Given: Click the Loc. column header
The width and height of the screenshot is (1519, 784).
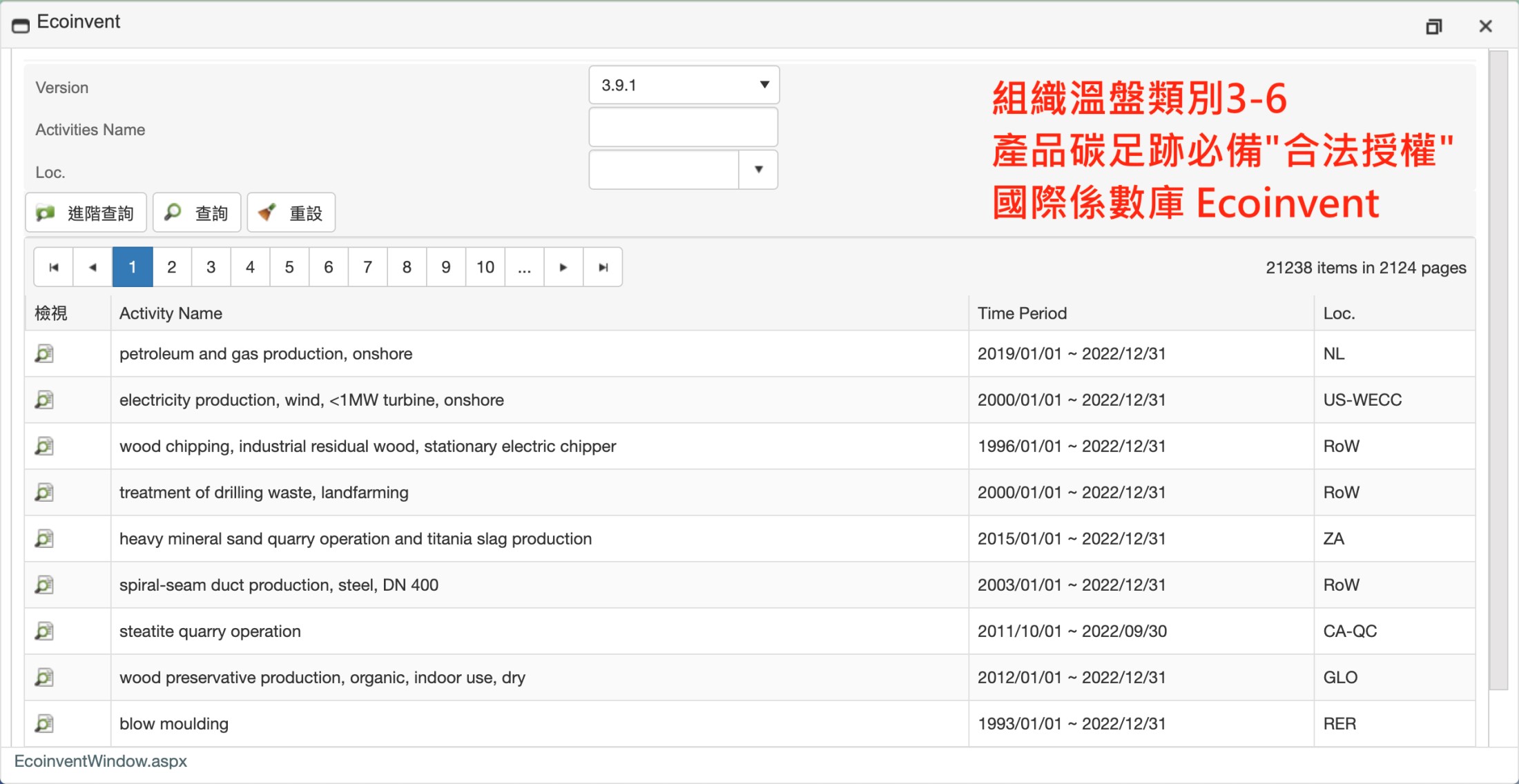Looking at the screenshot, I should [1339, 313].
